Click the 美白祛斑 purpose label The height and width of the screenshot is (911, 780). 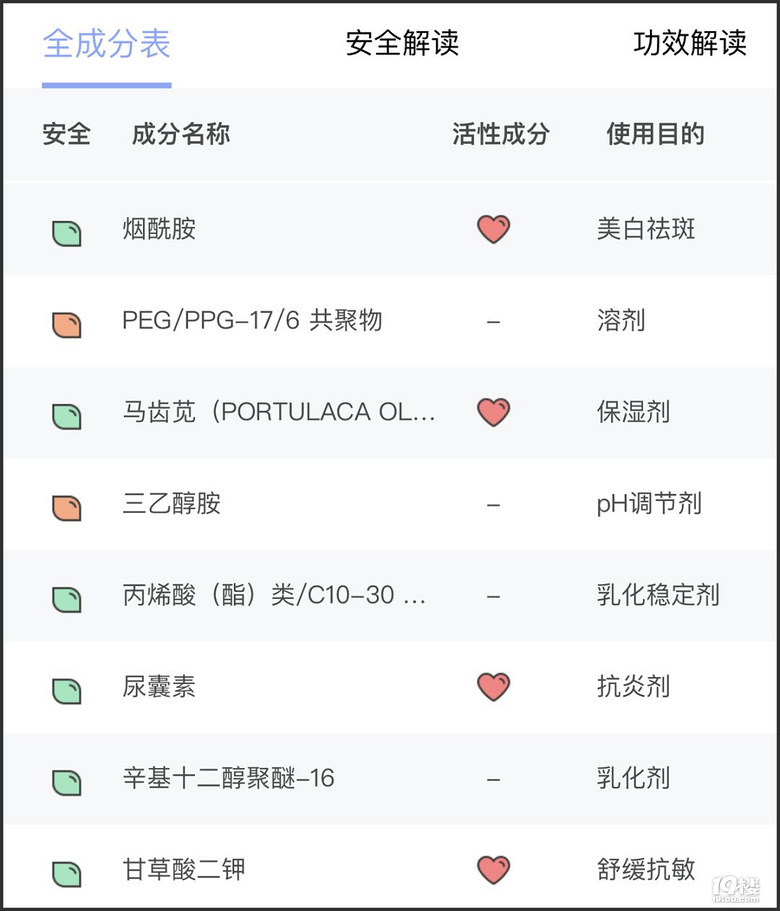[x=646, y=229]
